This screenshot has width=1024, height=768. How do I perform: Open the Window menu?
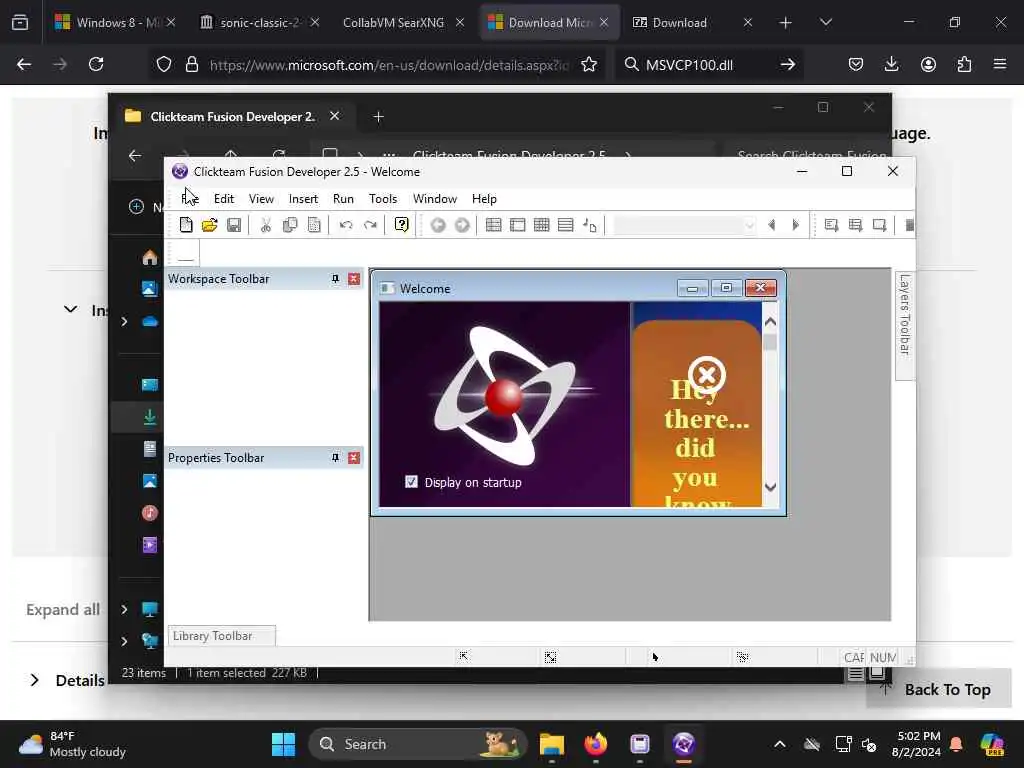pos(435,199)
